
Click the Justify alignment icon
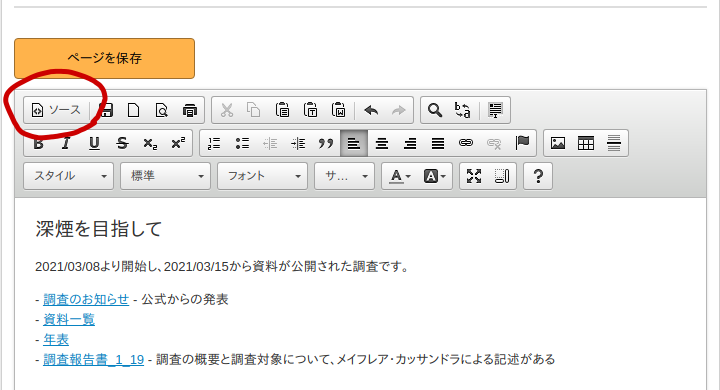pyautogui.click(x=438, y=143)
